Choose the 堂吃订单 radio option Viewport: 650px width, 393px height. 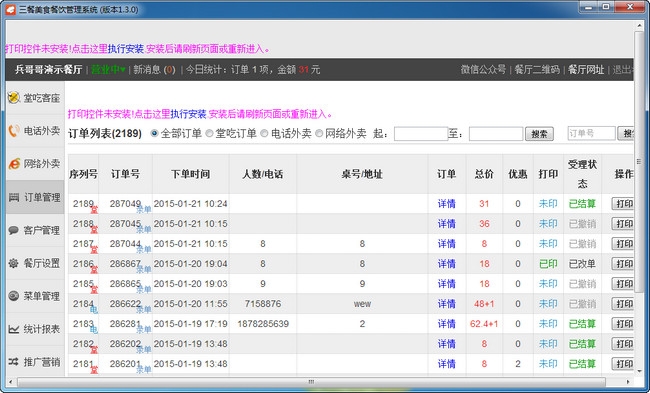pos(209,133)
